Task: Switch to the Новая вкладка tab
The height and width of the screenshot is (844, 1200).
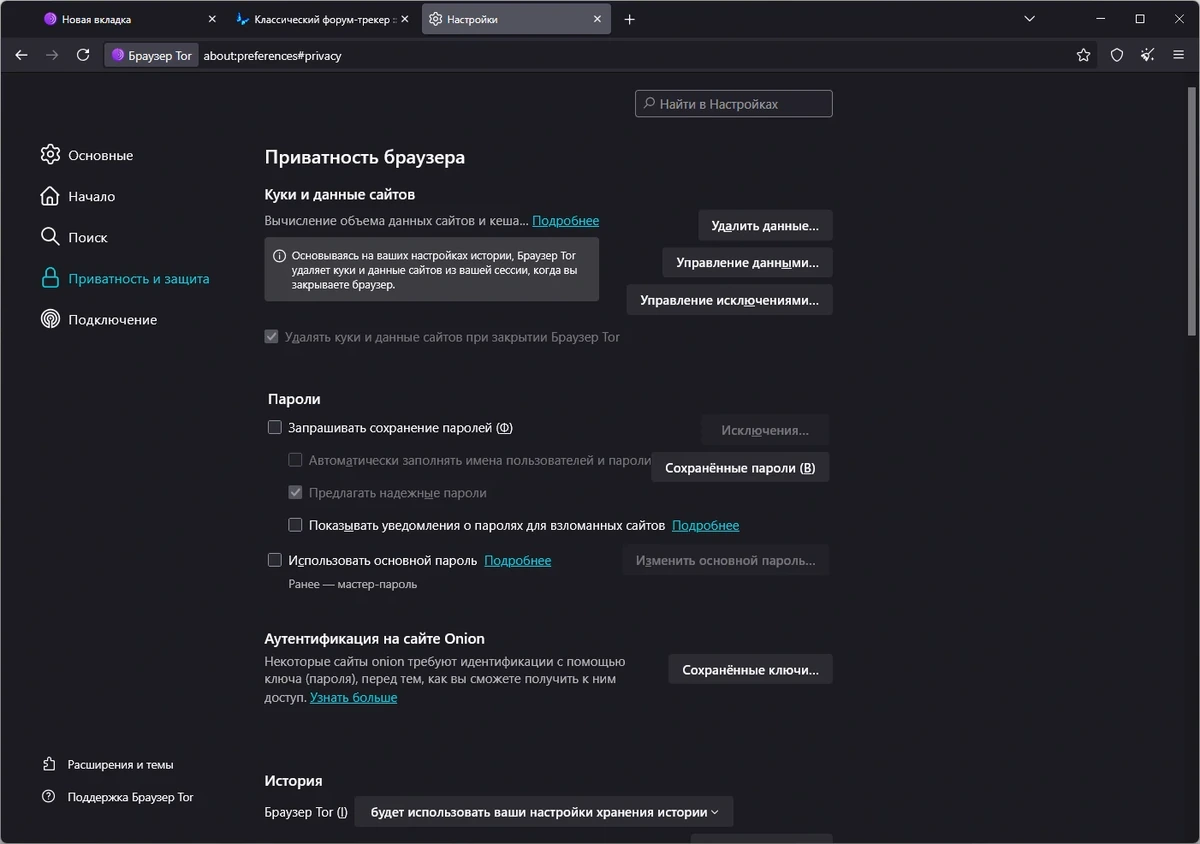Action: pos(130,19)
